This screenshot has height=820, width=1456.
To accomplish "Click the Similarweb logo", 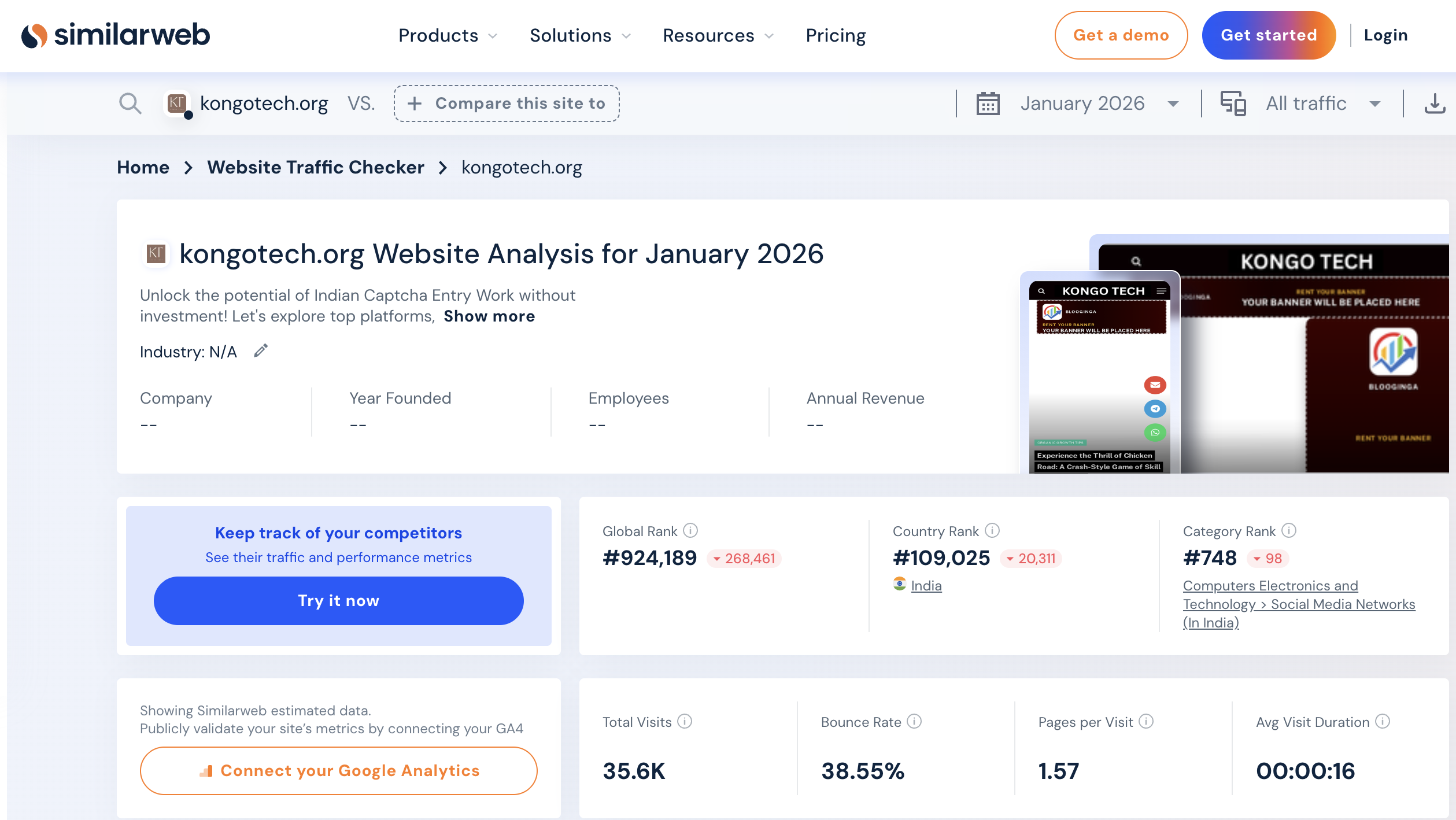I will [x=116, y=35].
